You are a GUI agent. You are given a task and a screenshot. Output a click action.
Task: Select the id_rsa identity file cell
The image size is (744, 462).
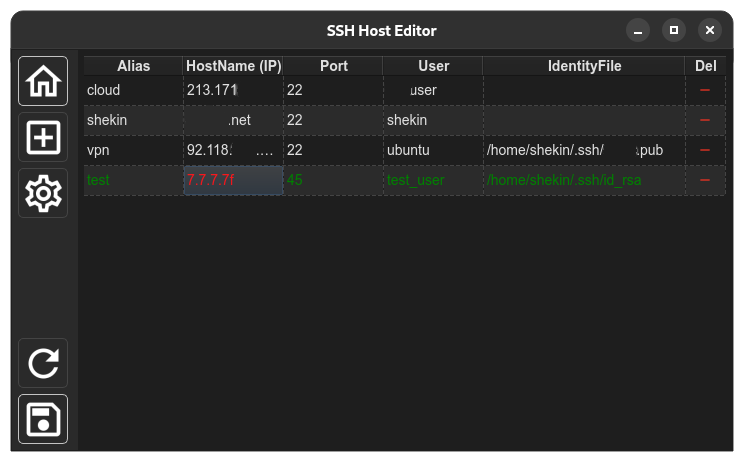coord(585,180)
